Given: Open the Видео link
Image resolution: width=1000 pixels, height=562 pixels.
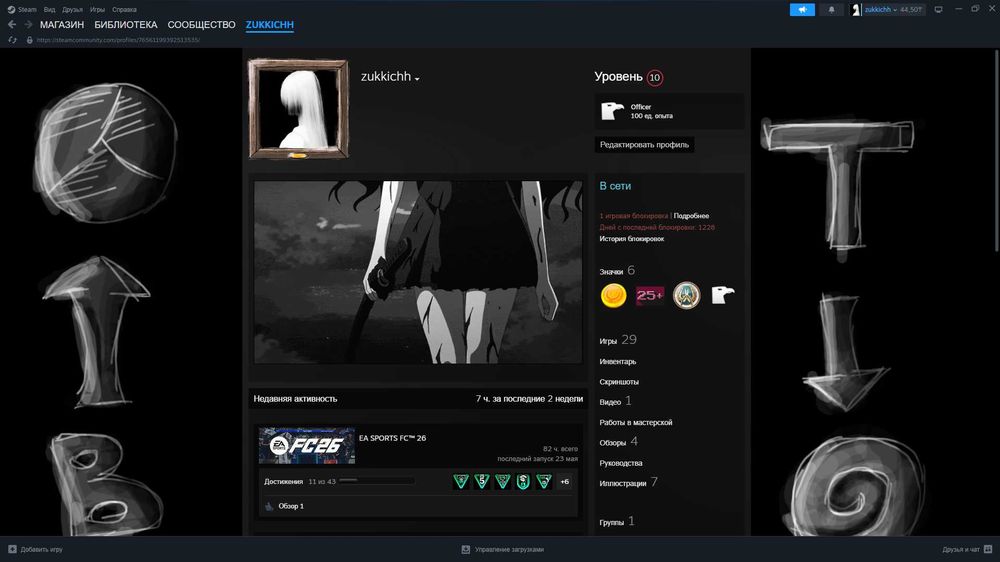Looking at the screenshot, I should [615, 401].
